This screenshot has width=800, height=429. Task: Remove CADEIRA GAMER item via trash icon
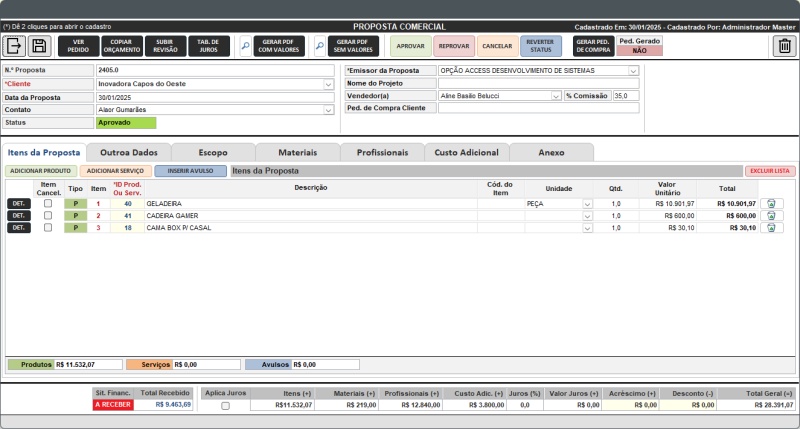(x=772, y=215)
